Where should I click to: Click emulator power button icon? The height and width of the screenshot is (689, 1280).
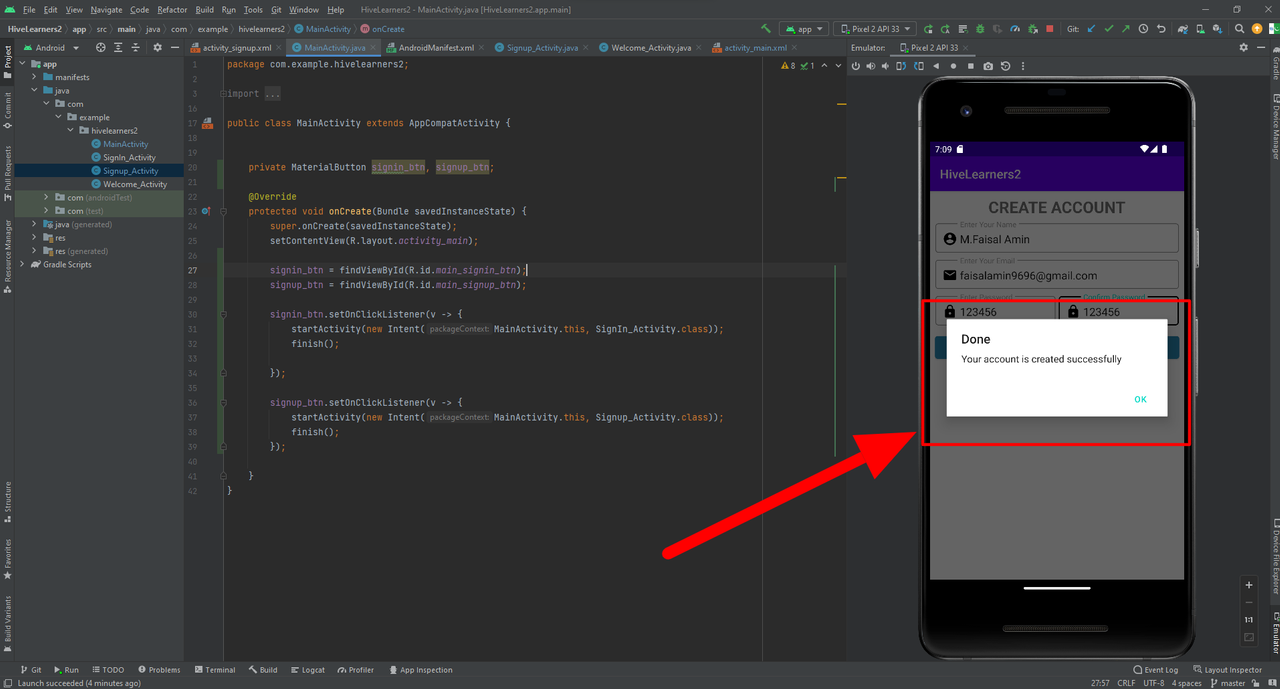tap(855, 66)
